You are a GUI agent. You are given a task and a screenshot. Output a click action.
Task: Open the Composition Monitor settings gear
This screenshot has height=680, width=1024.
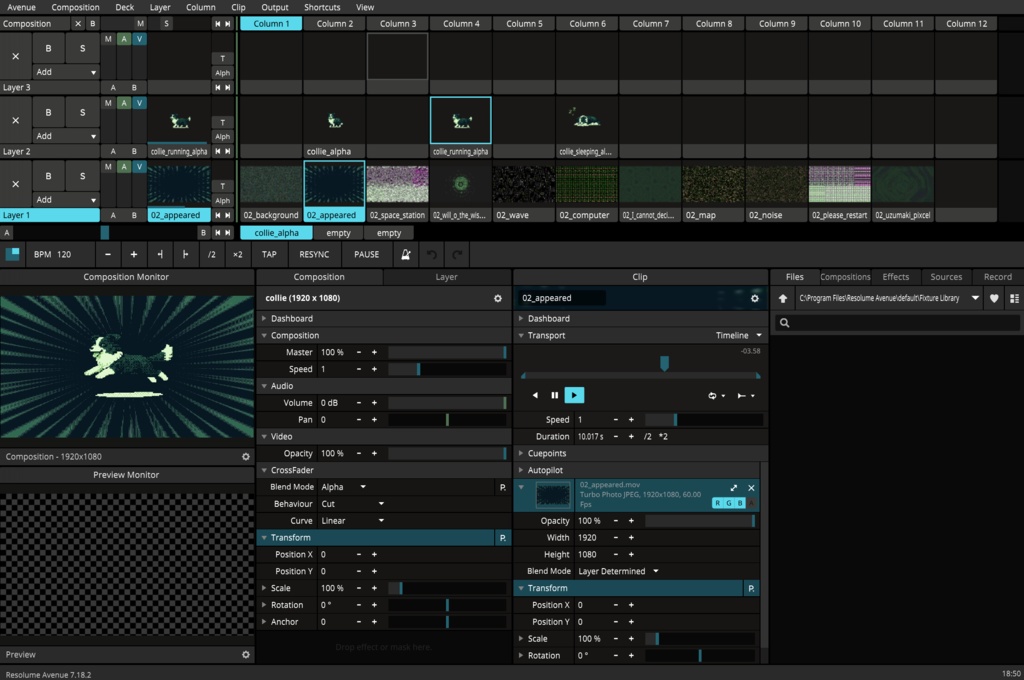[x=246, y=457]
